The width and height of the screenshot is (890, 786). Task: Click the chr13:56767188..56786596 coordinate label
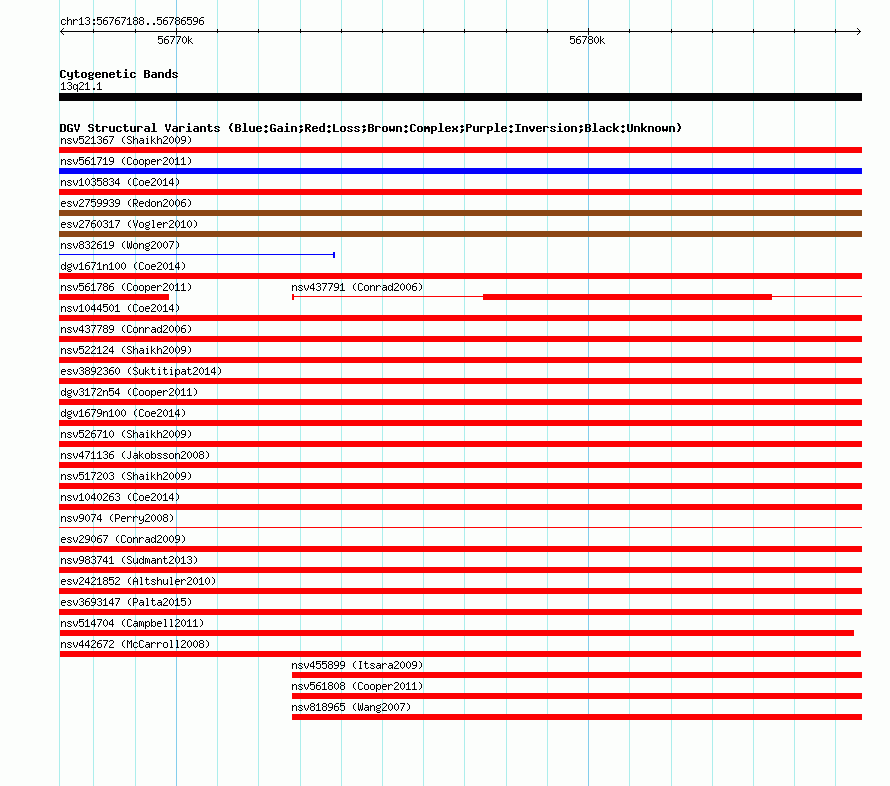[x=132, y=21]
